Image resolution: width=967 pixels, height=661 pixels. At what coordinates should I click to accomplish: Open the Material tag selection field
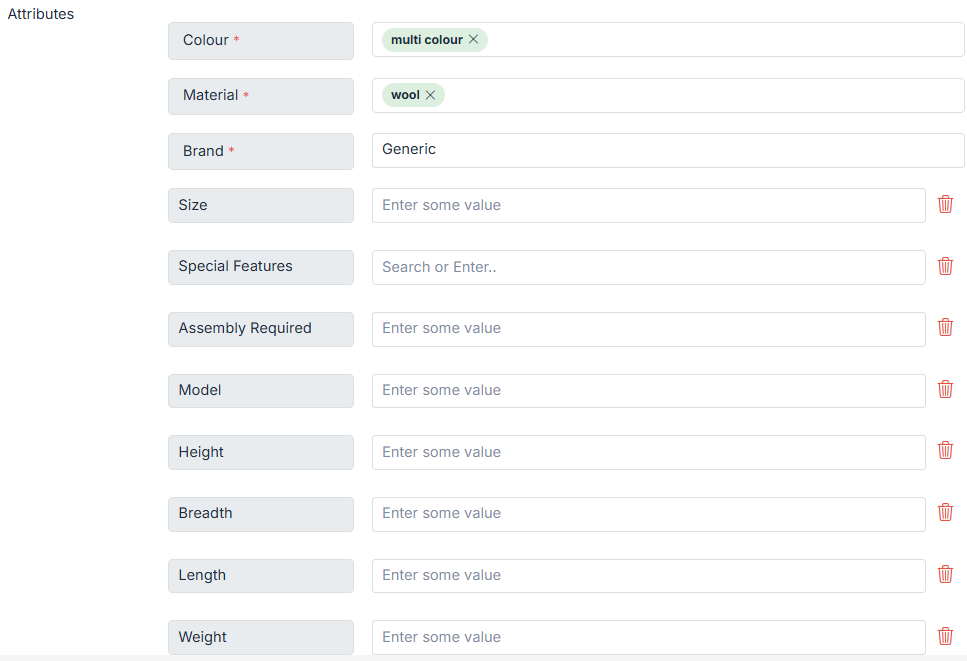coord(700,95)
